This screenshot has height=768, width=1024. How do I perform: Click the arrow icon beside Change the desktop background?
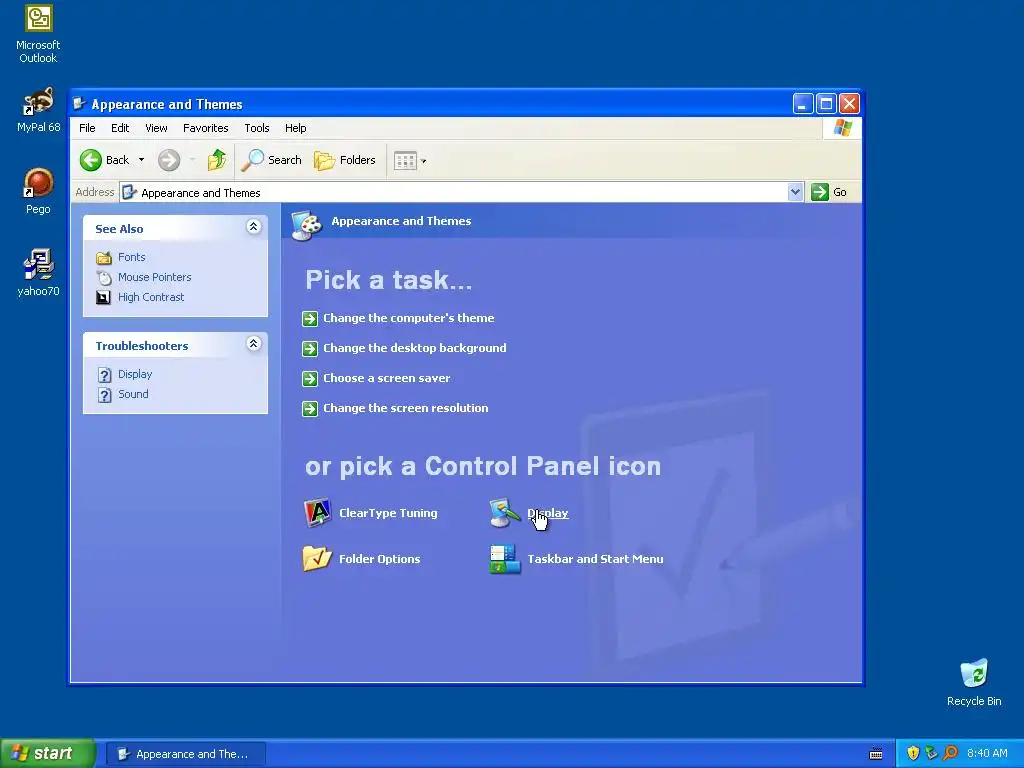click(x=310, y=349)
